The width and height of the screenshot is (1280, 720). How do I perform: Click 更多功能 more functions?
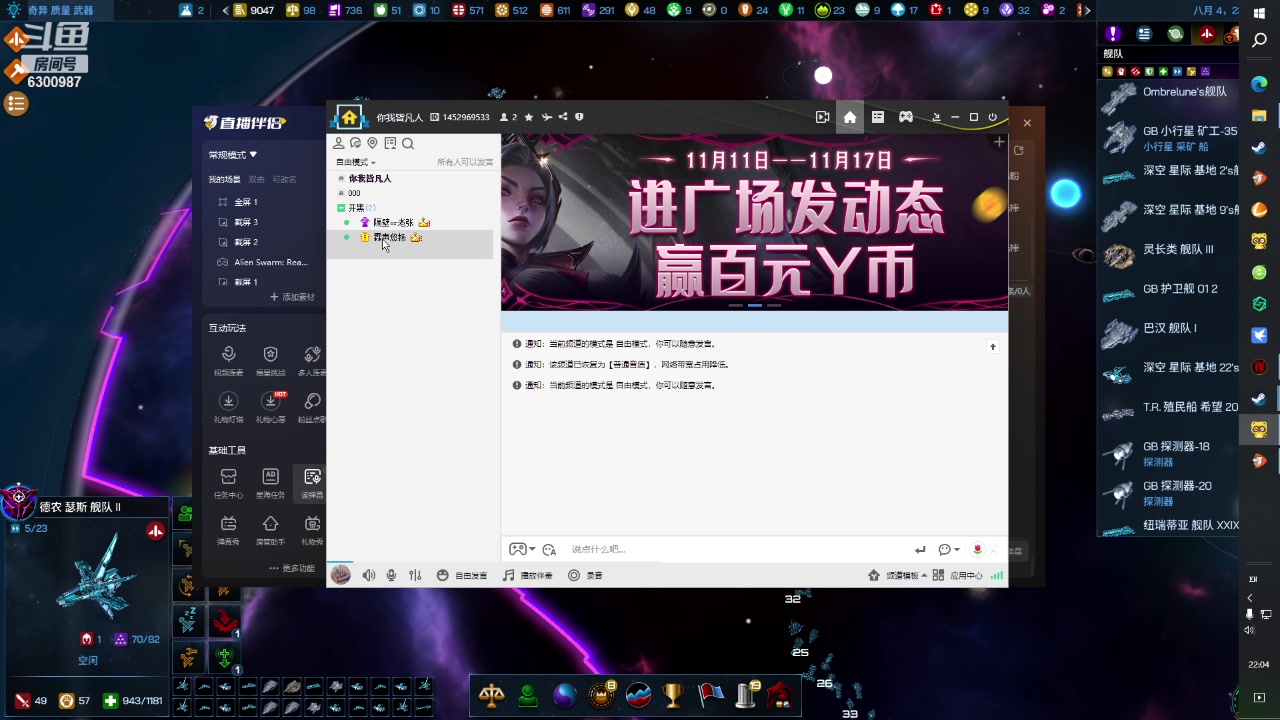pyautogui.click(x=292, y=568)
